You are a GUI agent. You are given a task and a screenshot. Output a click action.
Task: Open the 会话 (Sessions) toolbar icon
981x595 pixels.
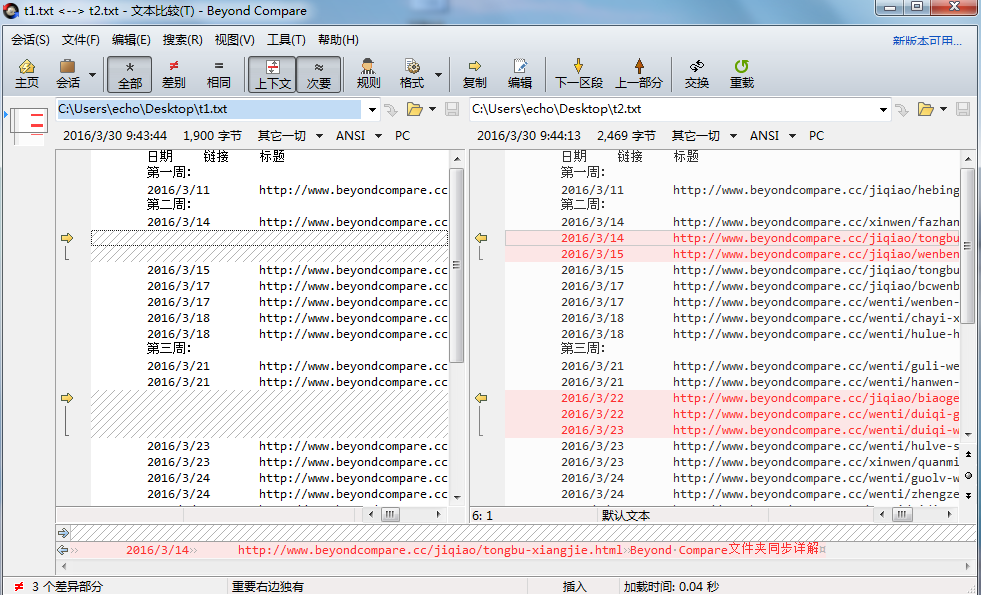[66, 74]
